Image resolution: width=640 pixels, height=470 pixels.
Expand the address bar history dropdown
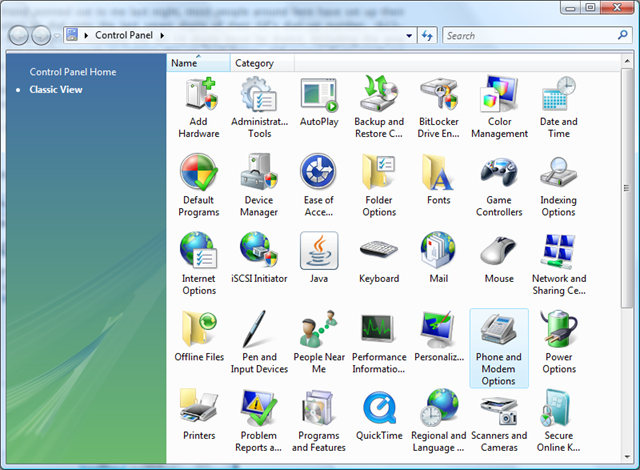409,35
